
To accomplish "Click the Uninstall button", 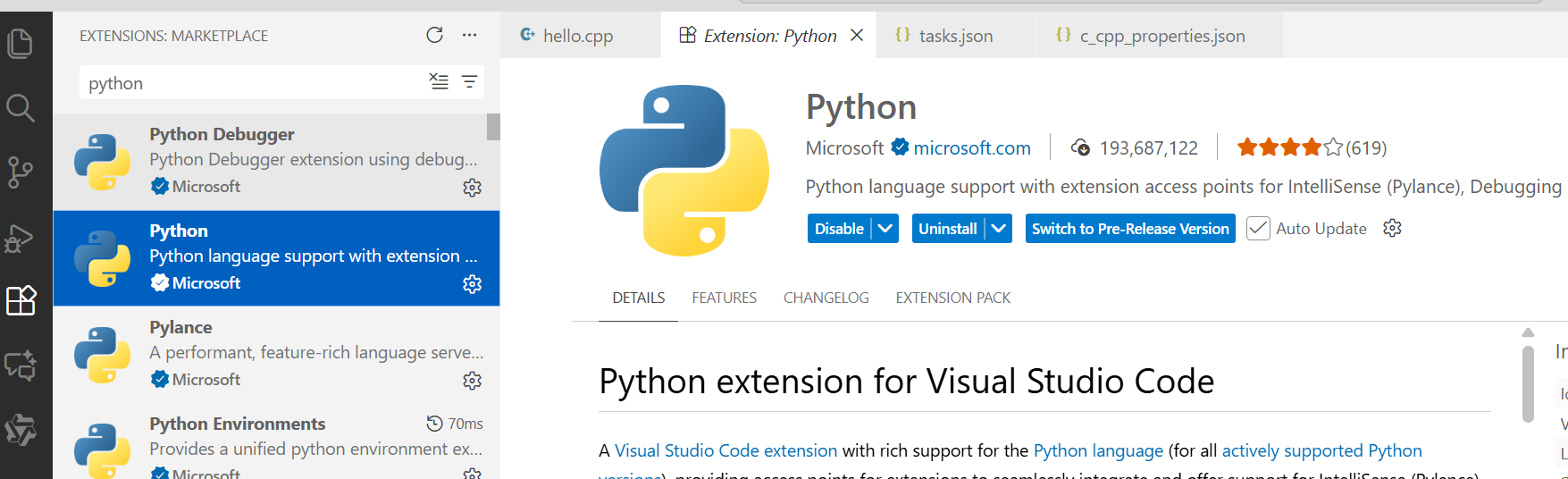I will (948, 229).
